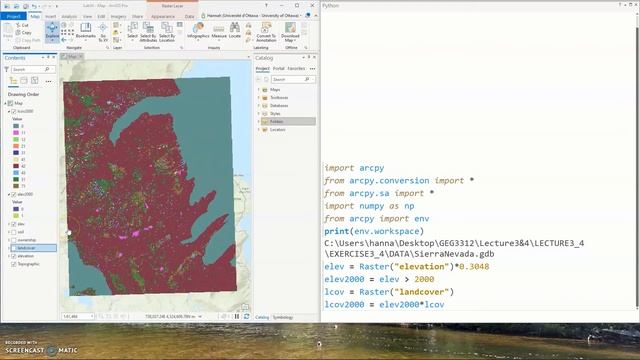
Task: Pause map drawing in status bar
Action: click(237, 316)
